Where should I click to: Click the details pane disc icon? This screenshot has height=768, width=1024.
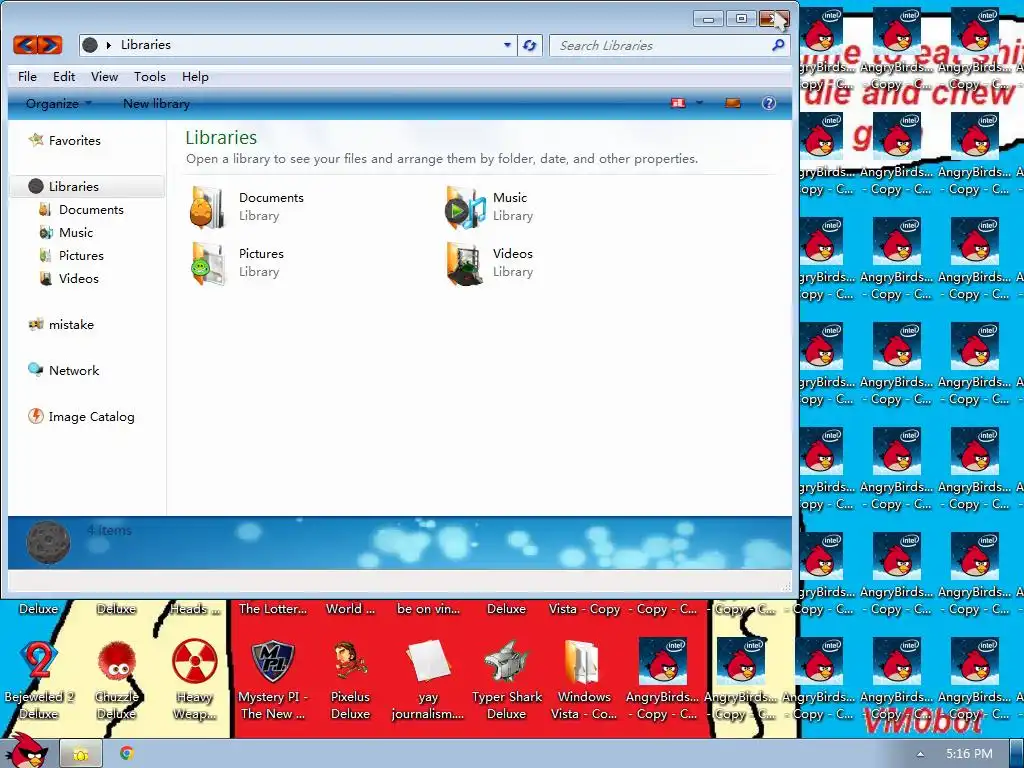[48, 542]
